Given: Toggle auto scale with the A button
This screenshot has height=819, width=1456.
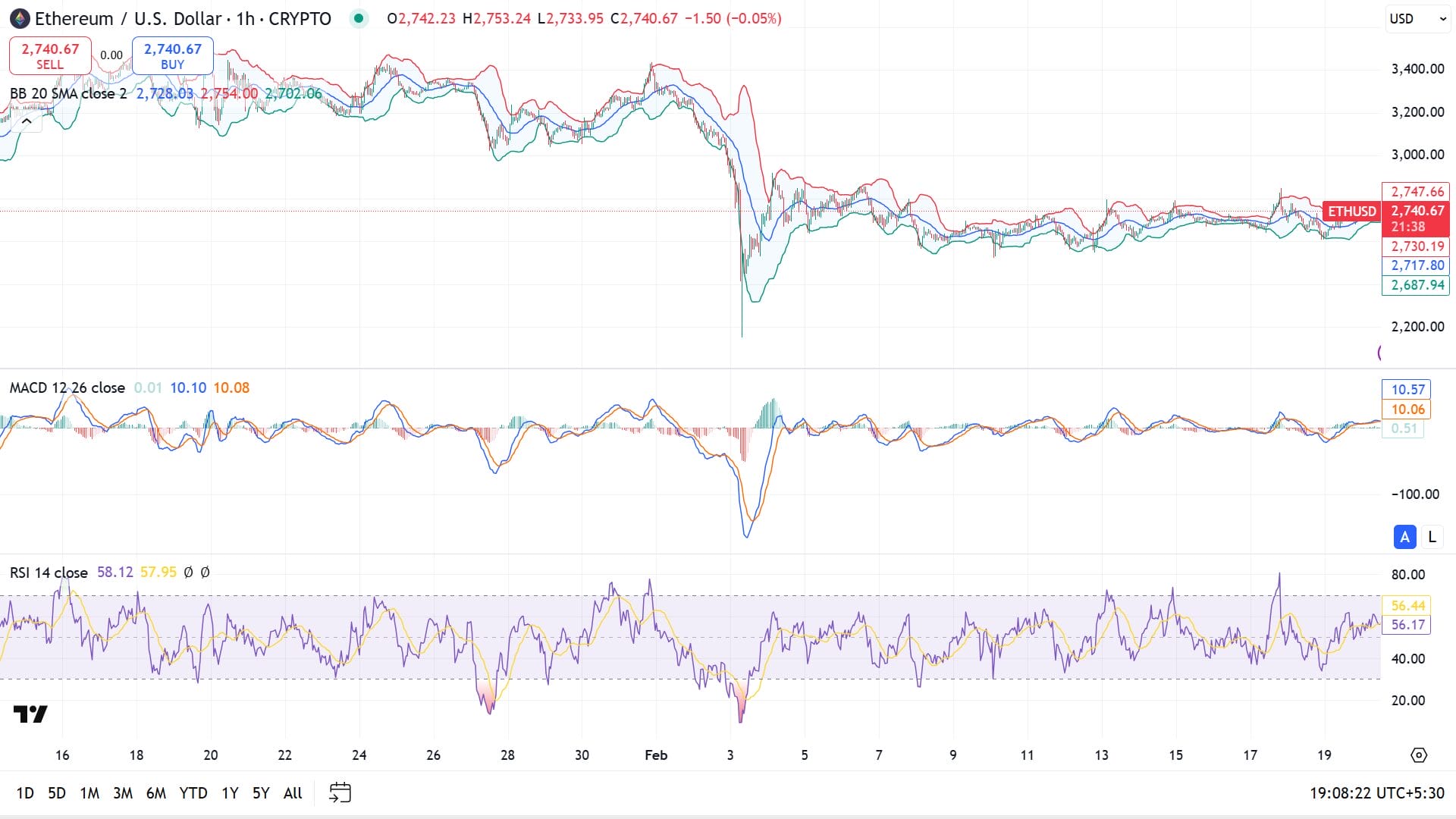Looking at the screenshot, I should 1404,537.
